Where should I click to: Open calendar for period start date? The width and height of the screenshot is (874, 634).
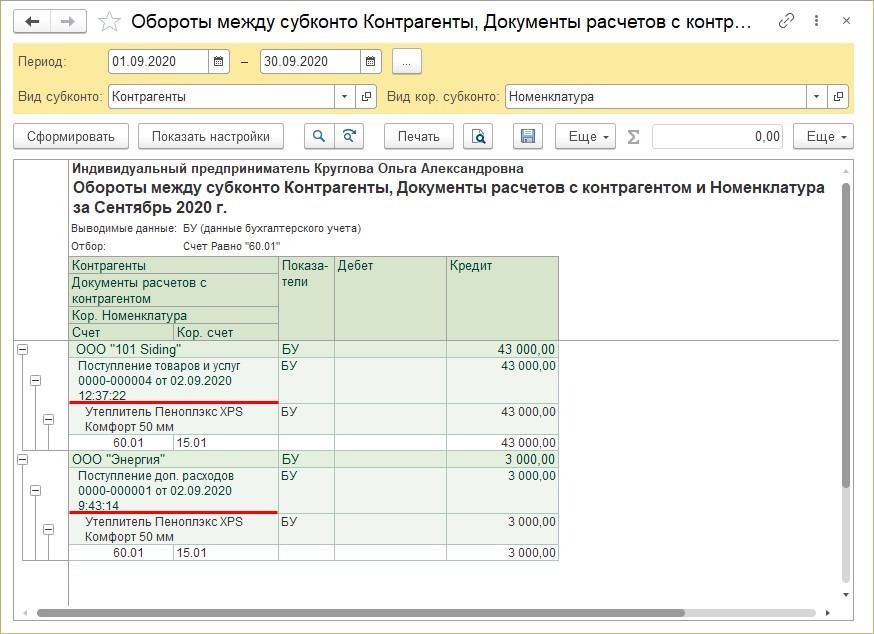point(219,62)
